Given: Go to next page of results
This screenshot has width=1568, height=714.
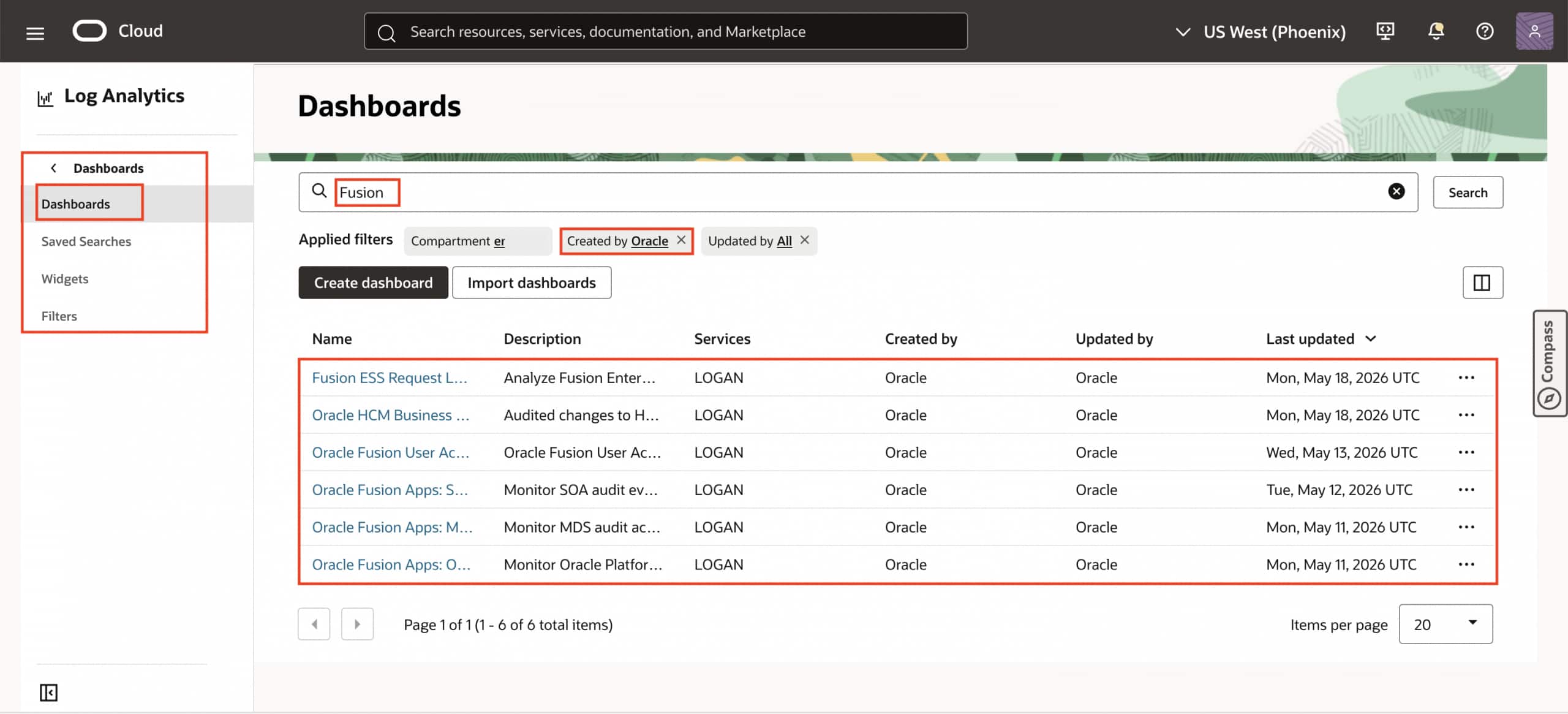Looking at the screenshot, I should click(357, 624).
